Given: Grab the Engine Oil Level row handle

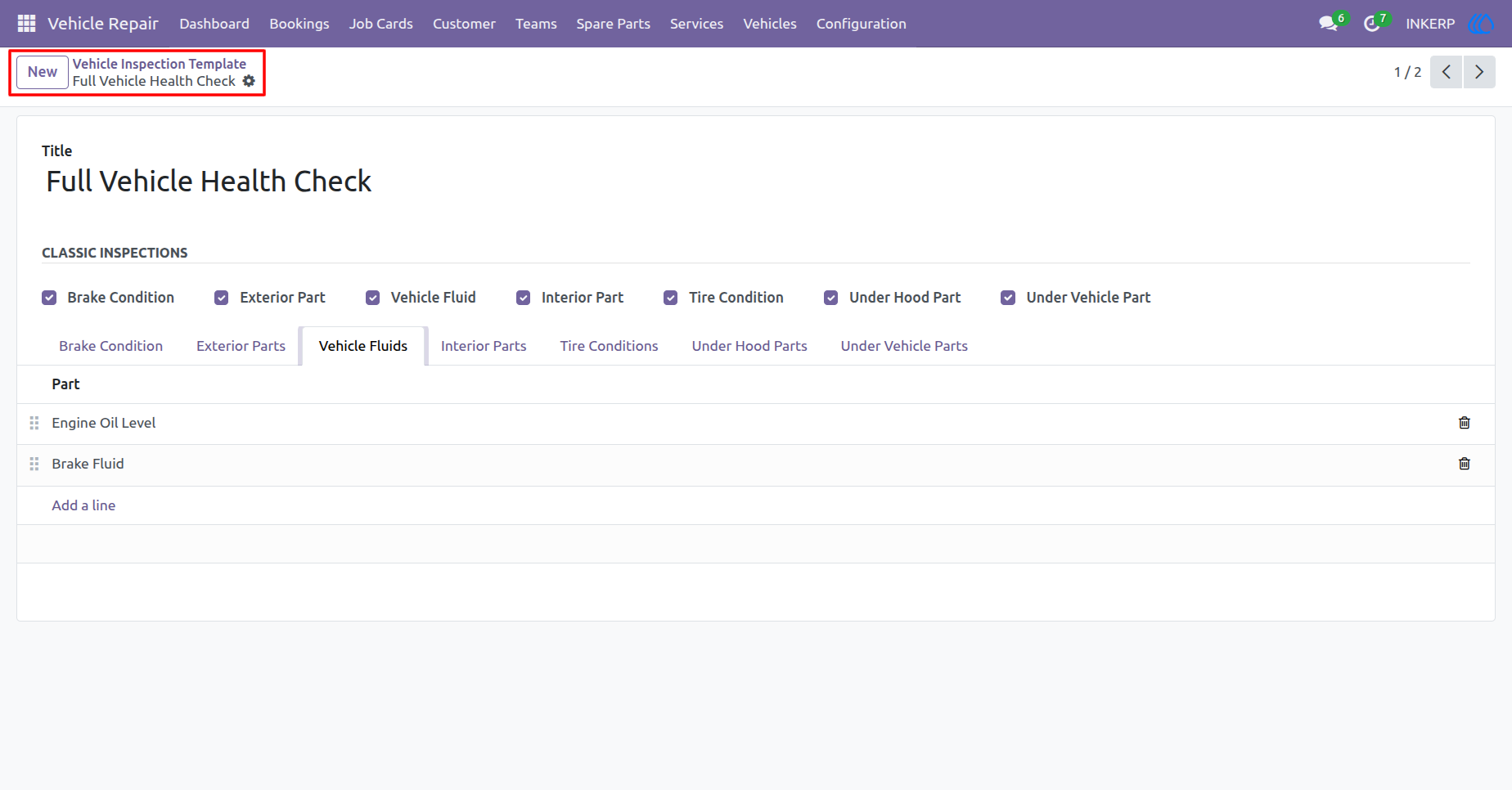Looking at the screenshot, I should 34,423.
